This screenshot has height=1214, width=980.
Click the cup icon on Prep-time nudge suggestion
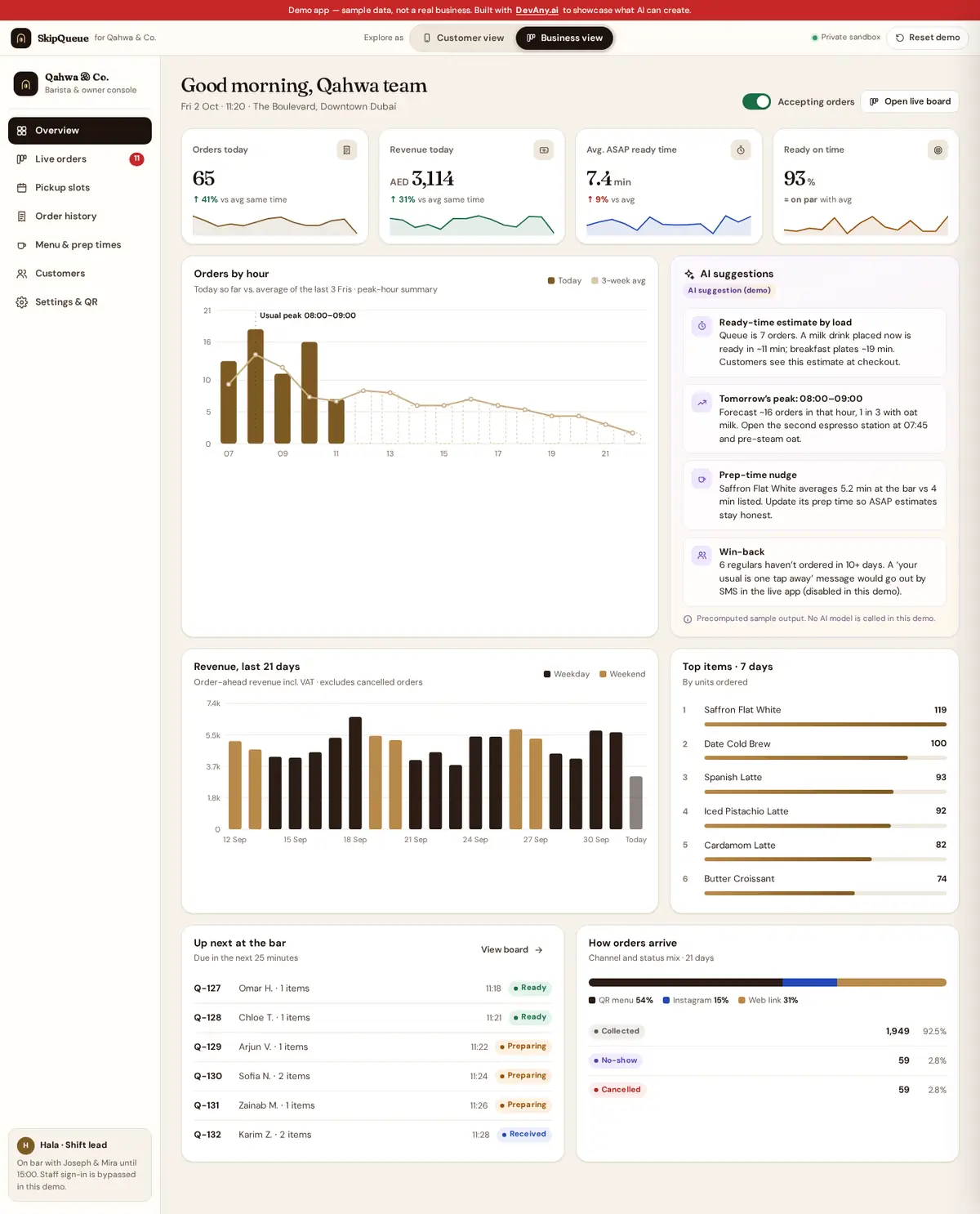tap(702, 479)
